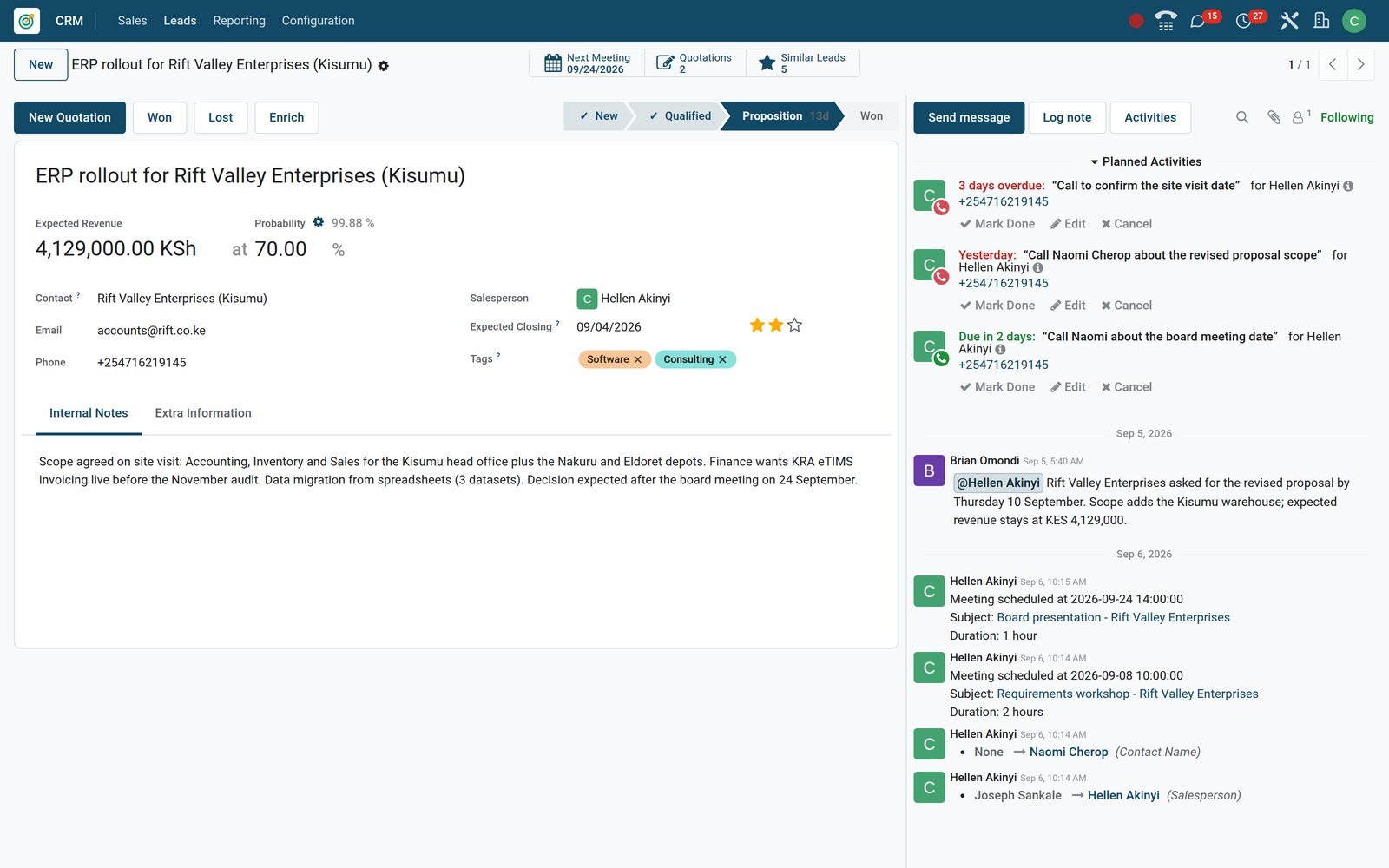Open the Configuration menu
This screenshot has height=868, width=1389.
coord(318,21)
